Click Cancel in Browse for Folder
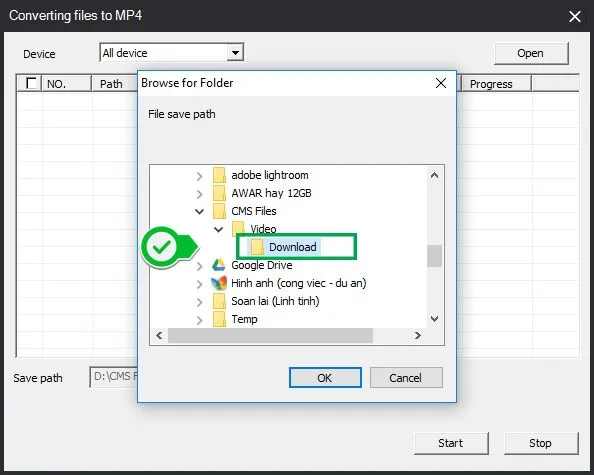Image resolution: width=594 pixels, height=475 pixels. [x=406, y=377]
